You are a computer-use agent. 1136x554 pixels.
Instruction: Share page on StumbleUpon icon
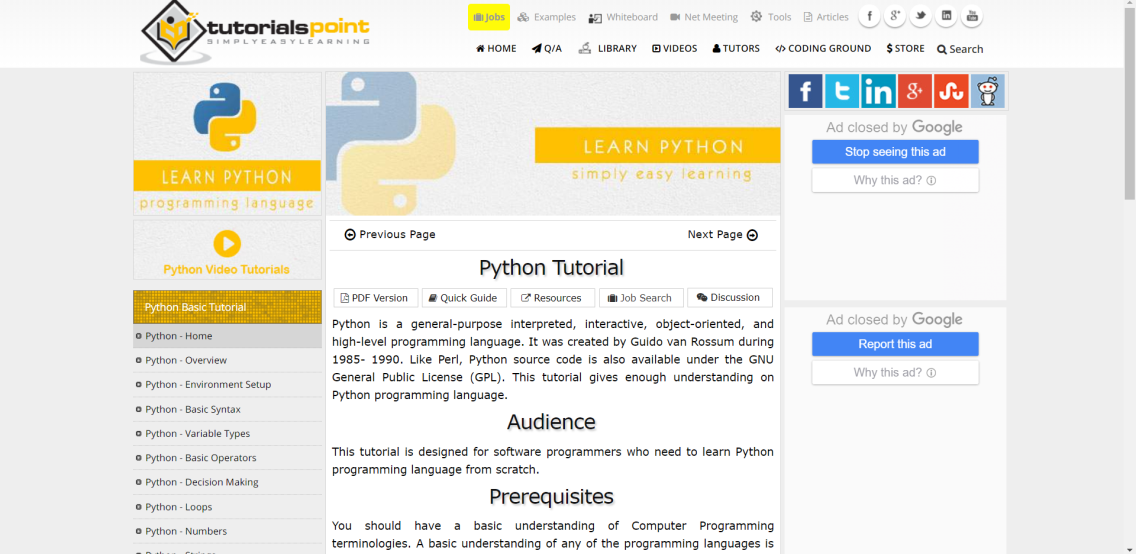click(951, 91)
